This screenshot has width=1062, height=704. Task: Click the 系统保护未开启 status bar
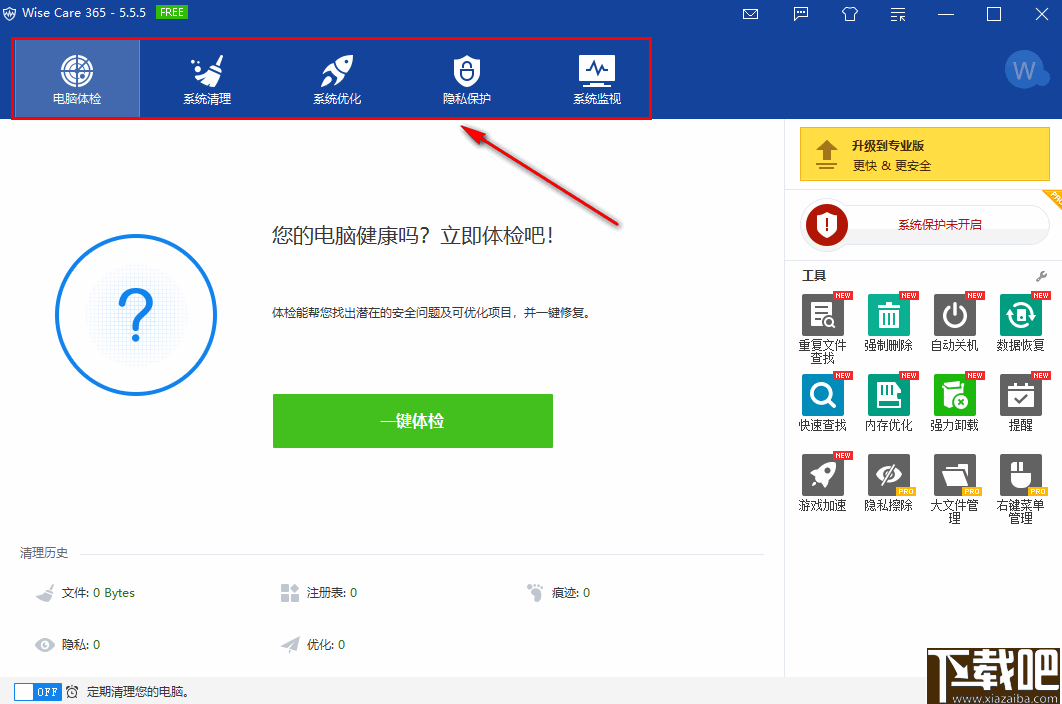[939, 225]
